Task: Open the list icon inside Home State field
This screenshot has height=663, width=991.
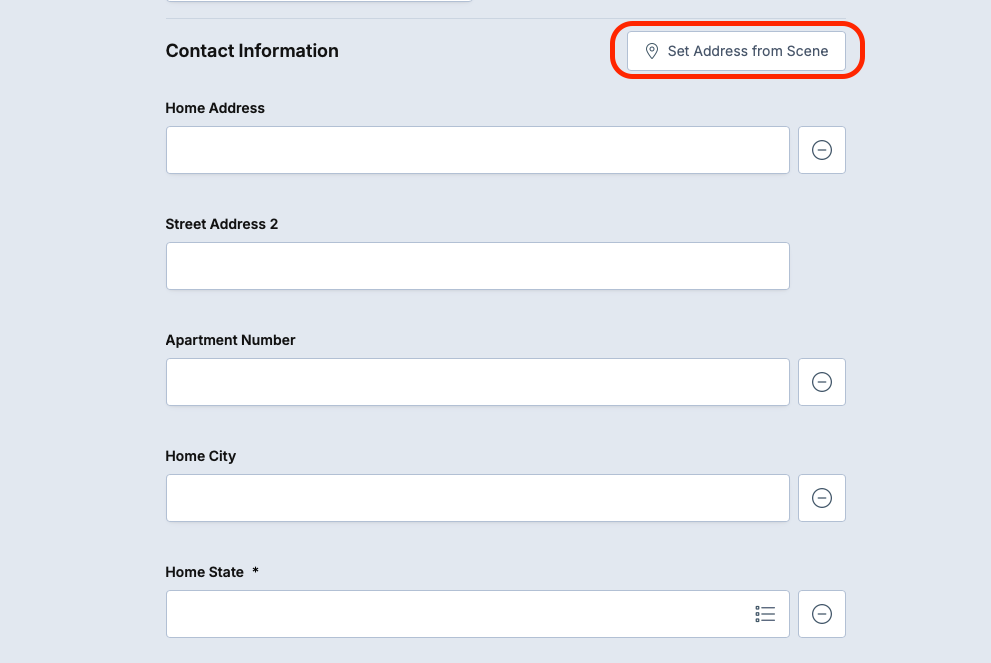Action: pos(765,614)
